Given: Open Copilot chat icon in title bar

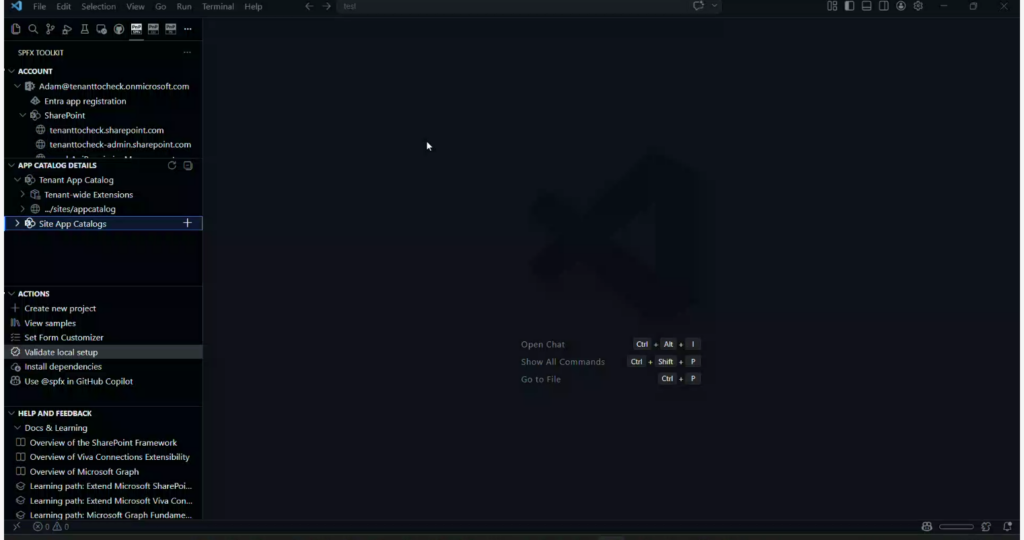Looking at the screenshot, I should [x=698, y=6].
